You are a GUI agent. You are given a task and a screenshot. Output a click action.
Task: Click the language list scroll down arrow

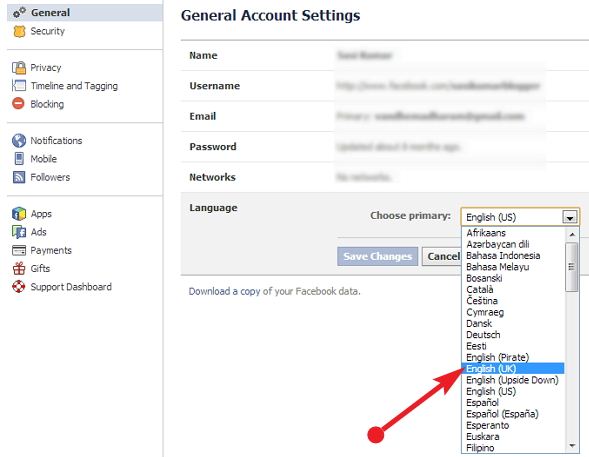pyautogui.click(x=572, y=446)
